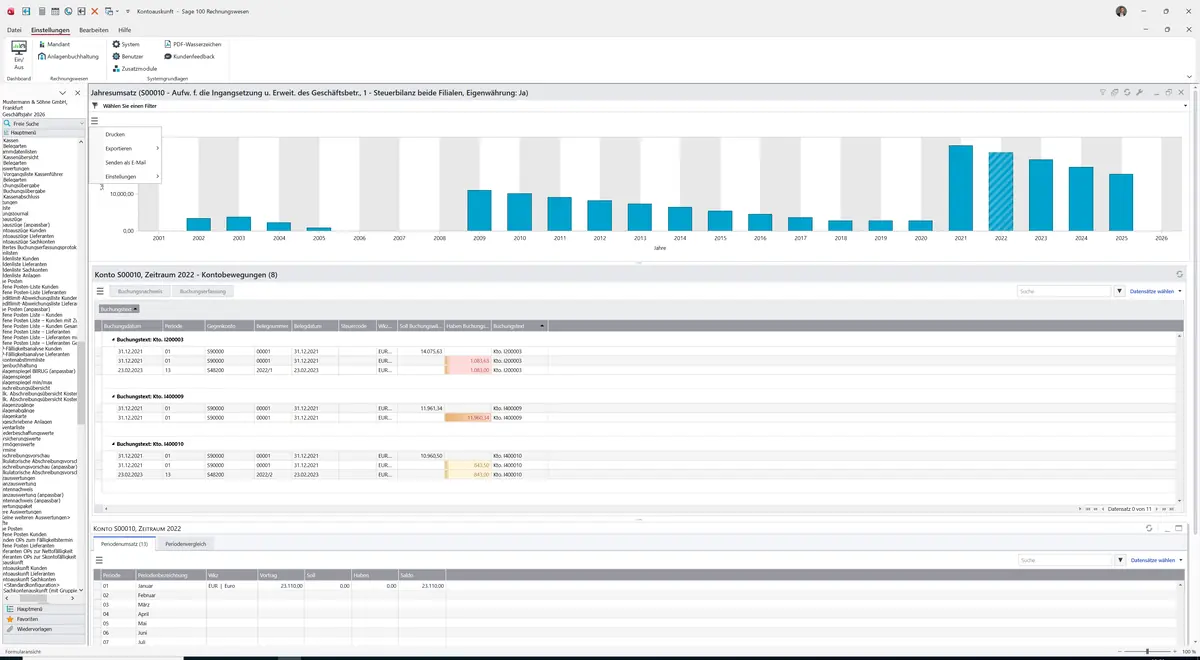Select Periodenvergleich tab
The height and width of the screenshot is (660, 1200).
[x=184, y=544]
